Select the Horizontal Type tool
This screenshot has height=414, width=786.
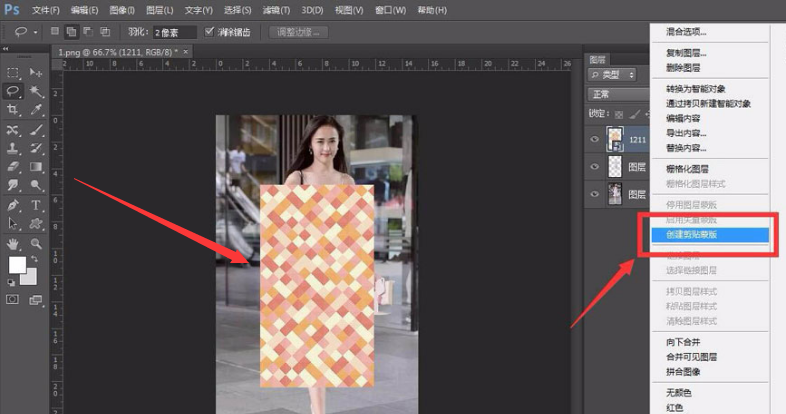tap(36, 205)
